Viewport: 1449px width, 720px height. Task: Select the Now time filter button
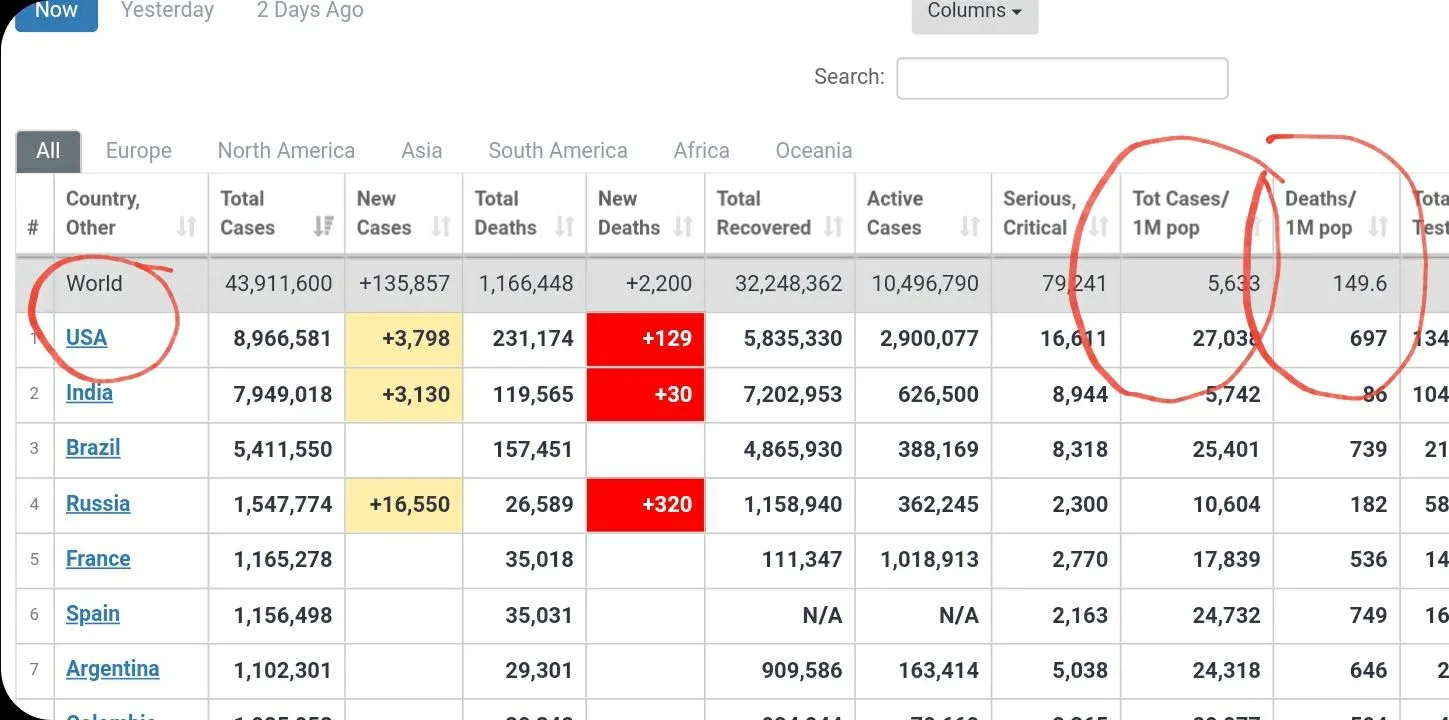[56, 12]
